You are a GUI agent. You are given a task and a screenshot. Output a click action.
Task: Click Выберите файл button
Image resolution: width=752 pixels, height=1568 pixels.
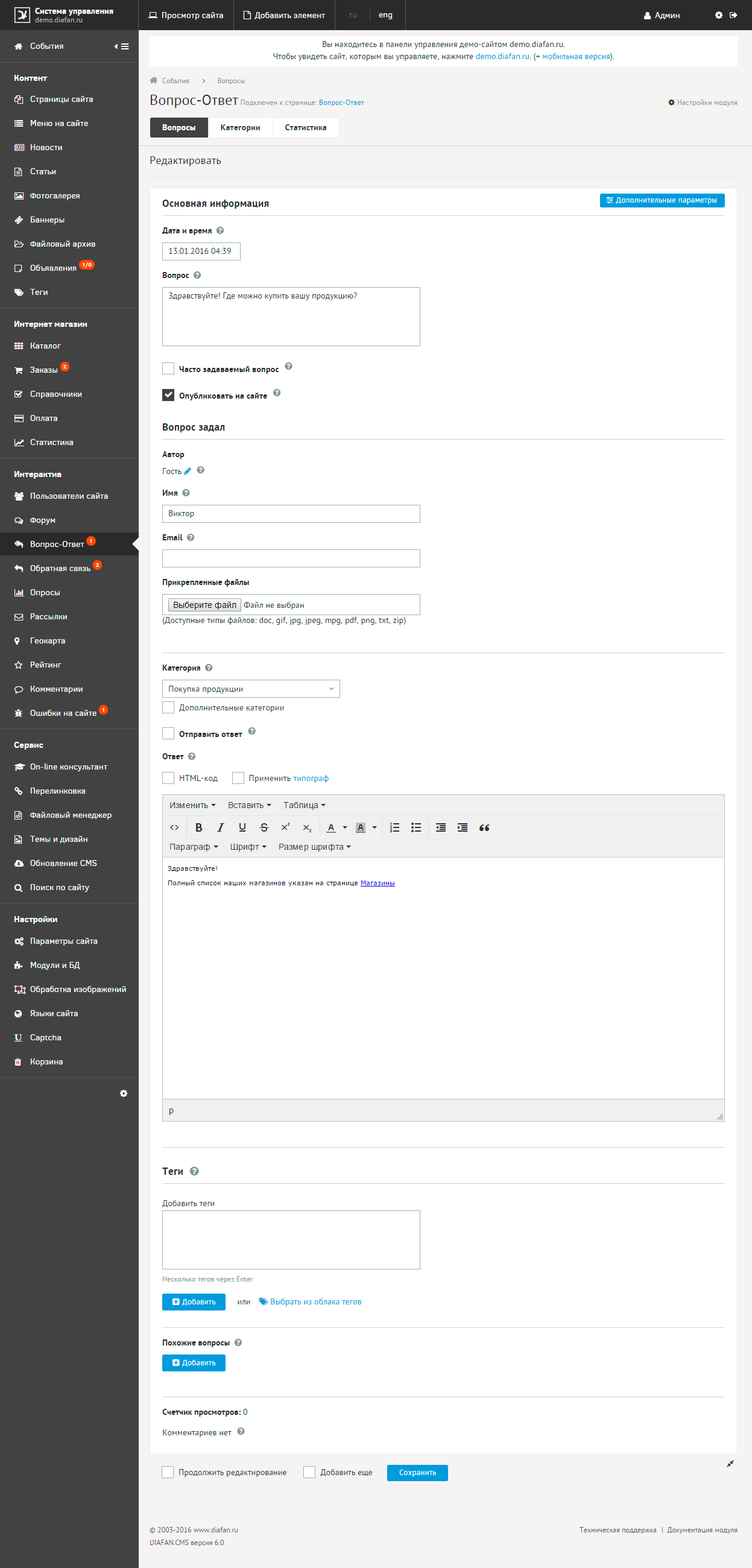204,604
